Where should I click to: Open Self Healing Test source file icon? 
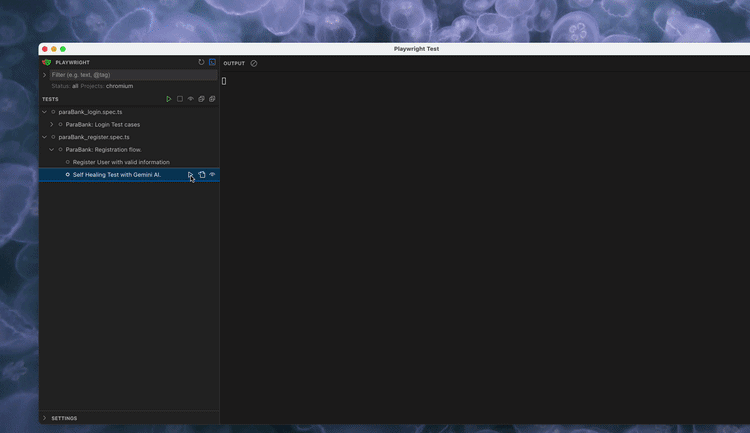[202, 175]
